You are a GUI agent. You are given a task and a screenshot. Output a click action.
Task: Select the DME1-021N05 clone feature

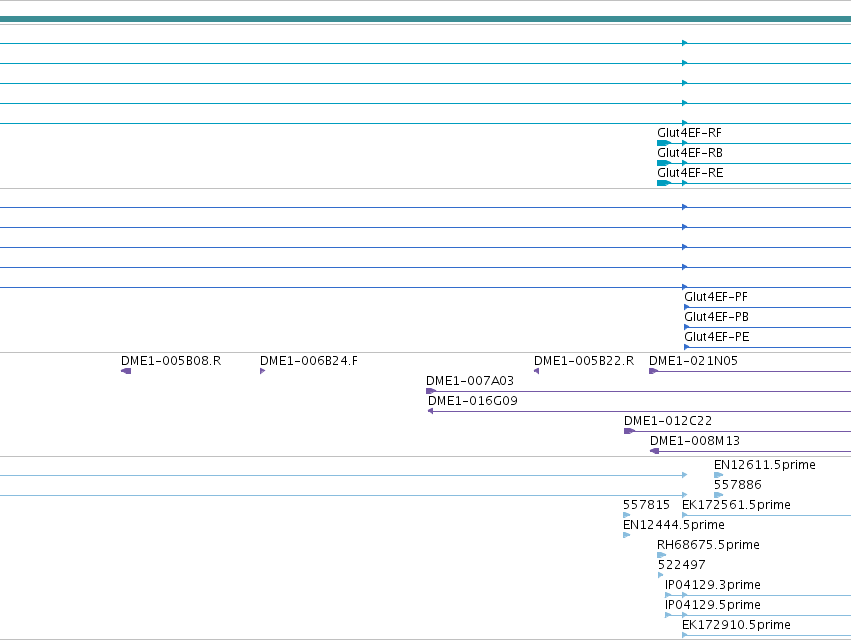click(x=694, y=361)
